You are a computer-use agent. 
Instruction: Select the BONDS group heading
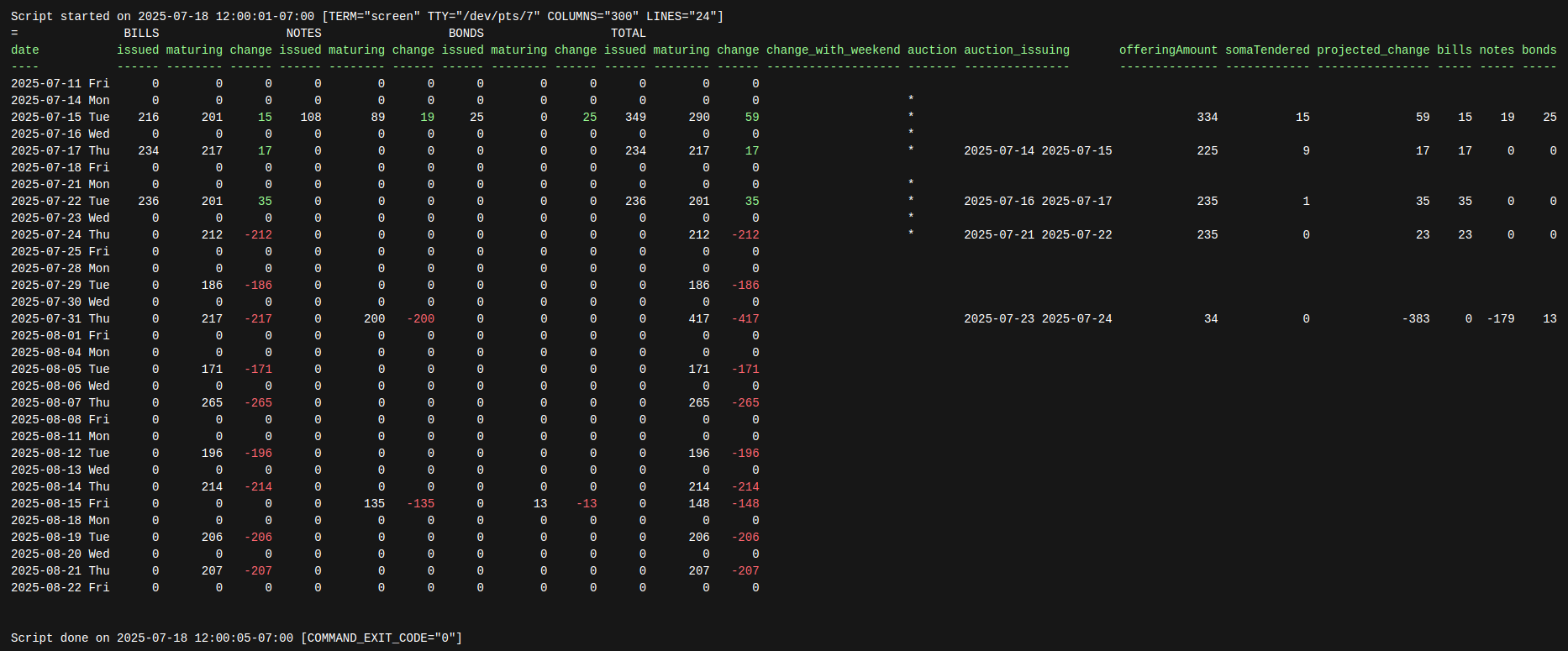tap(466, 34)
